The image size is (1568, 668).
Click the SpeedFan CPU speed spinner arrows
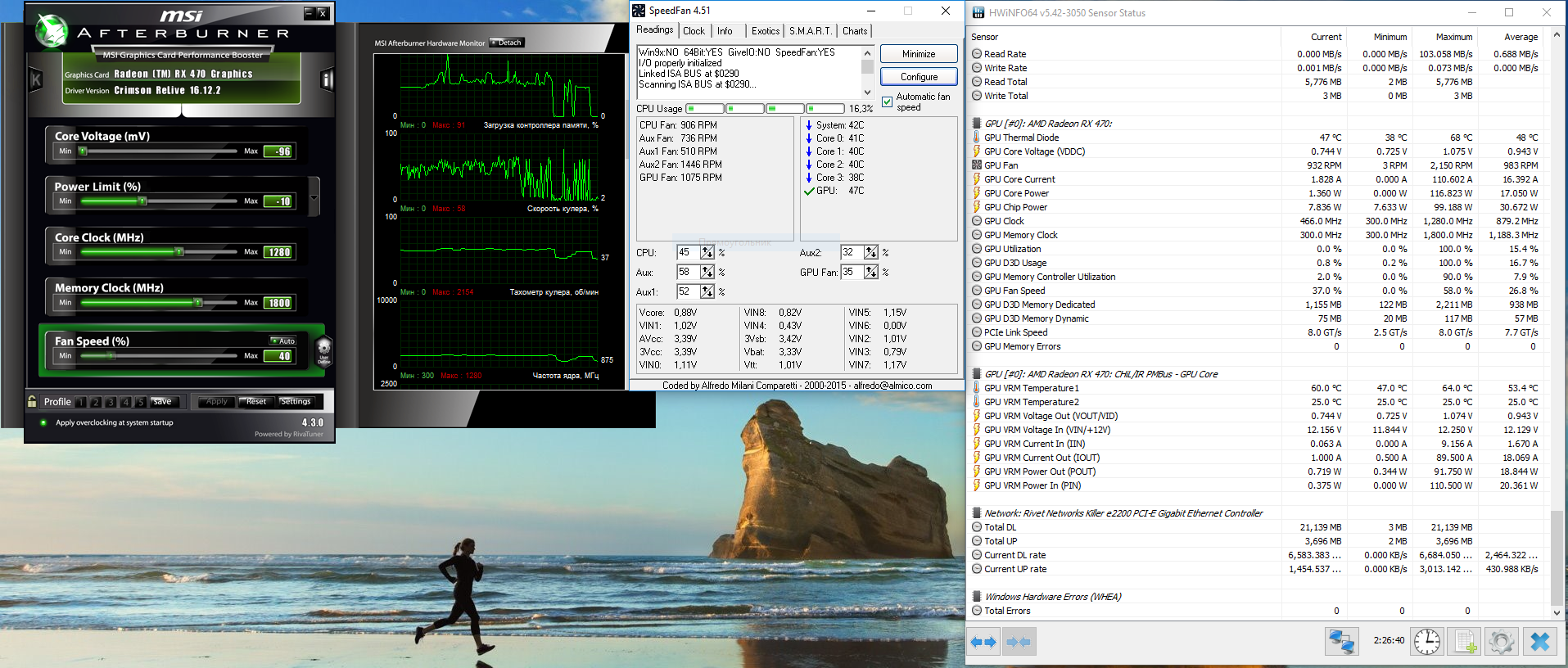[707, 252]
